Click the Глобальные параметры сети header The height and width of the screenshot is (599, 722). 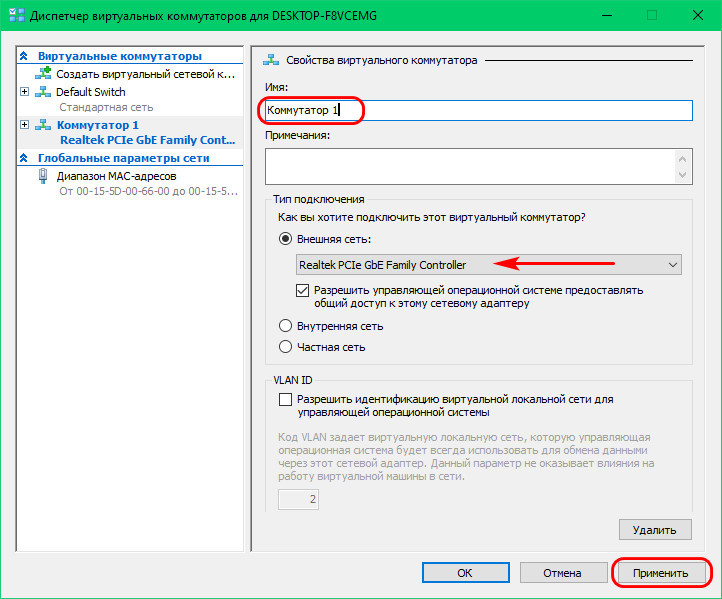(123, 158)
